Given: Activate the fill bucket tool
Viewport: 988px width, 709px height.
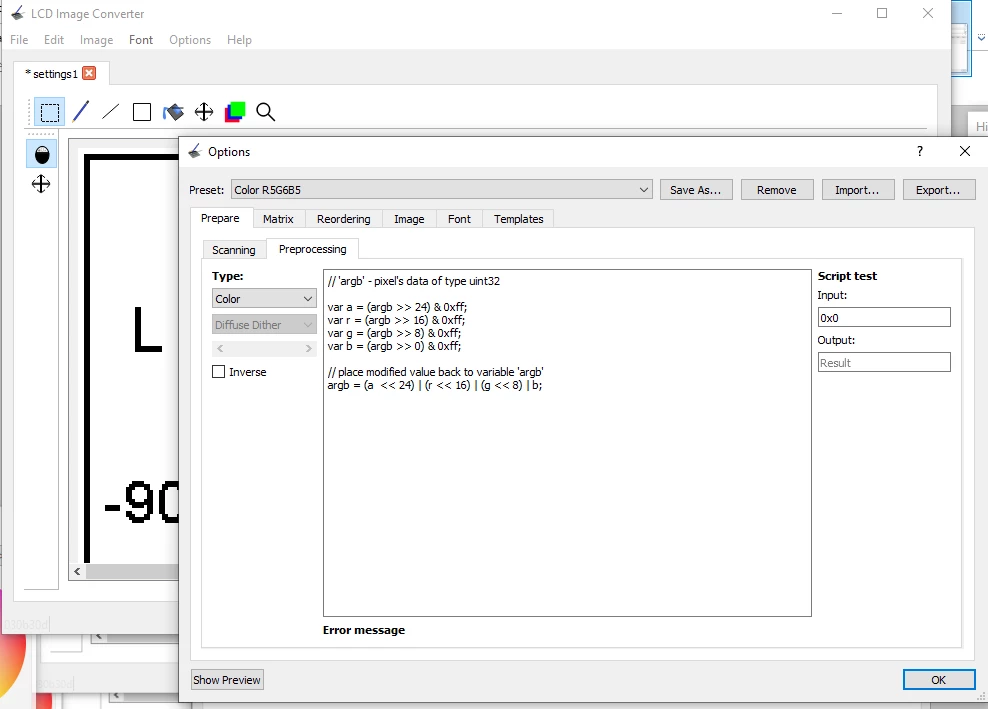Looking at the screenshot, I should click(x=173, y=112).
